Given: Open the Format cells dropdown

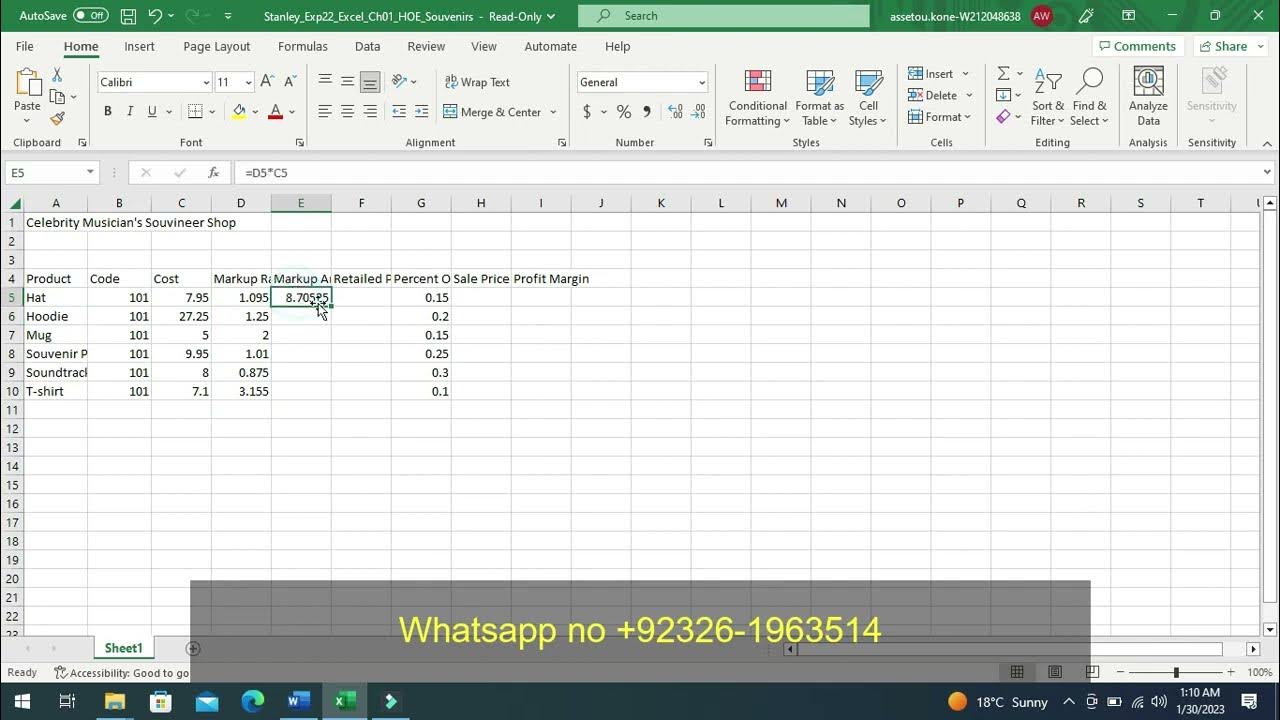Looking at the screenshot, I should coord(940,117).
